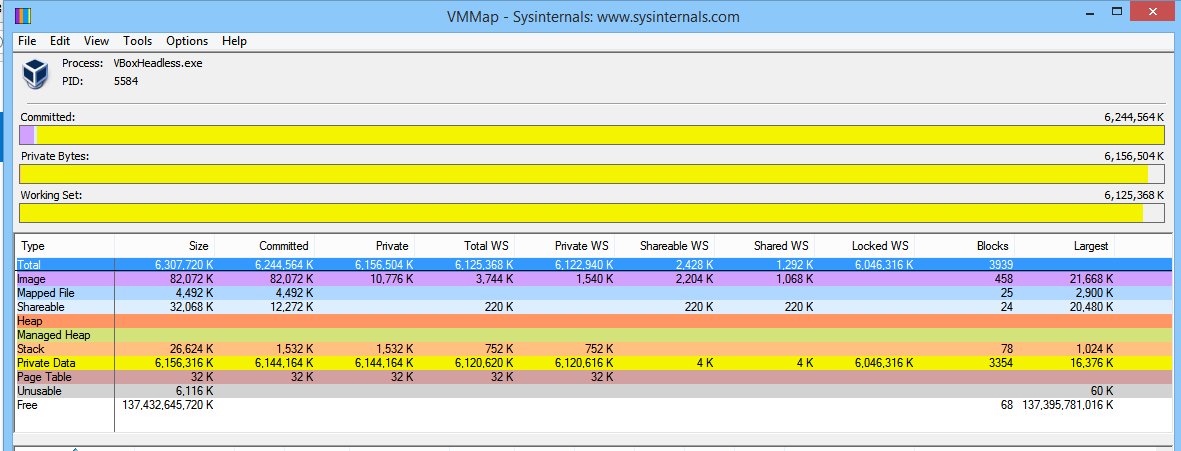
Task: Click the Committed value 6,244,564 K above bar
Action: click(1134, 117)
